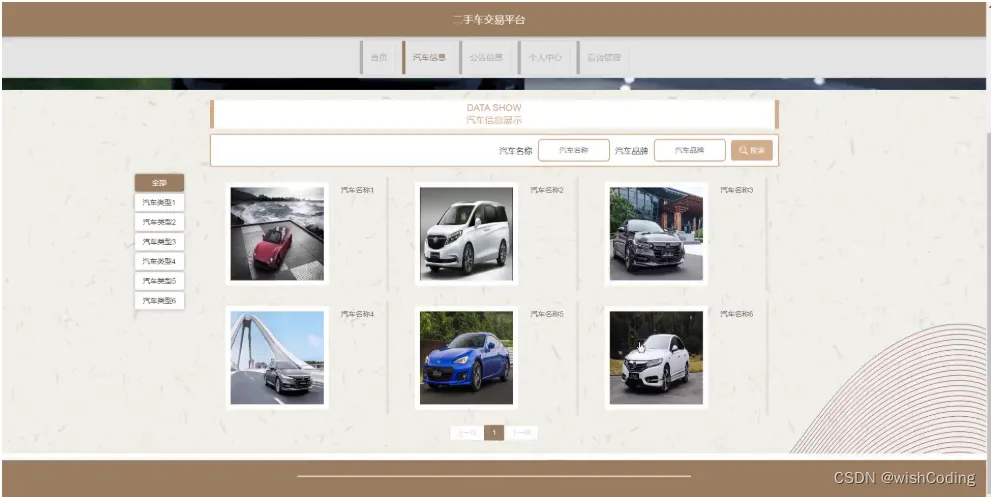Pick the 汽车类型5 category
The width and height of the screenshot is (991, 497).
tap(159, 281)
